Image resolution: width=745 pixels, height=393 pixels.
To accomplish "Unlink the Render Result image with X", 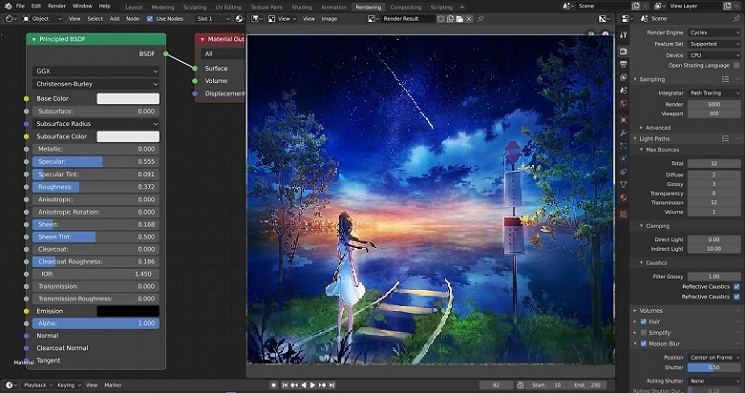I will pyautogui.click(x=469, y=19).
